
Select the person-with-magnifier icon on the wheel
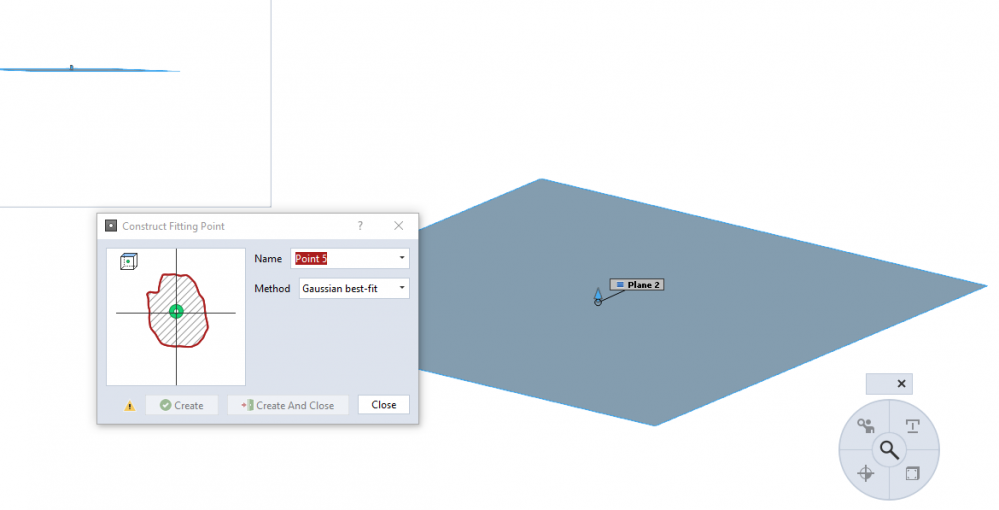tap(865, 426)
